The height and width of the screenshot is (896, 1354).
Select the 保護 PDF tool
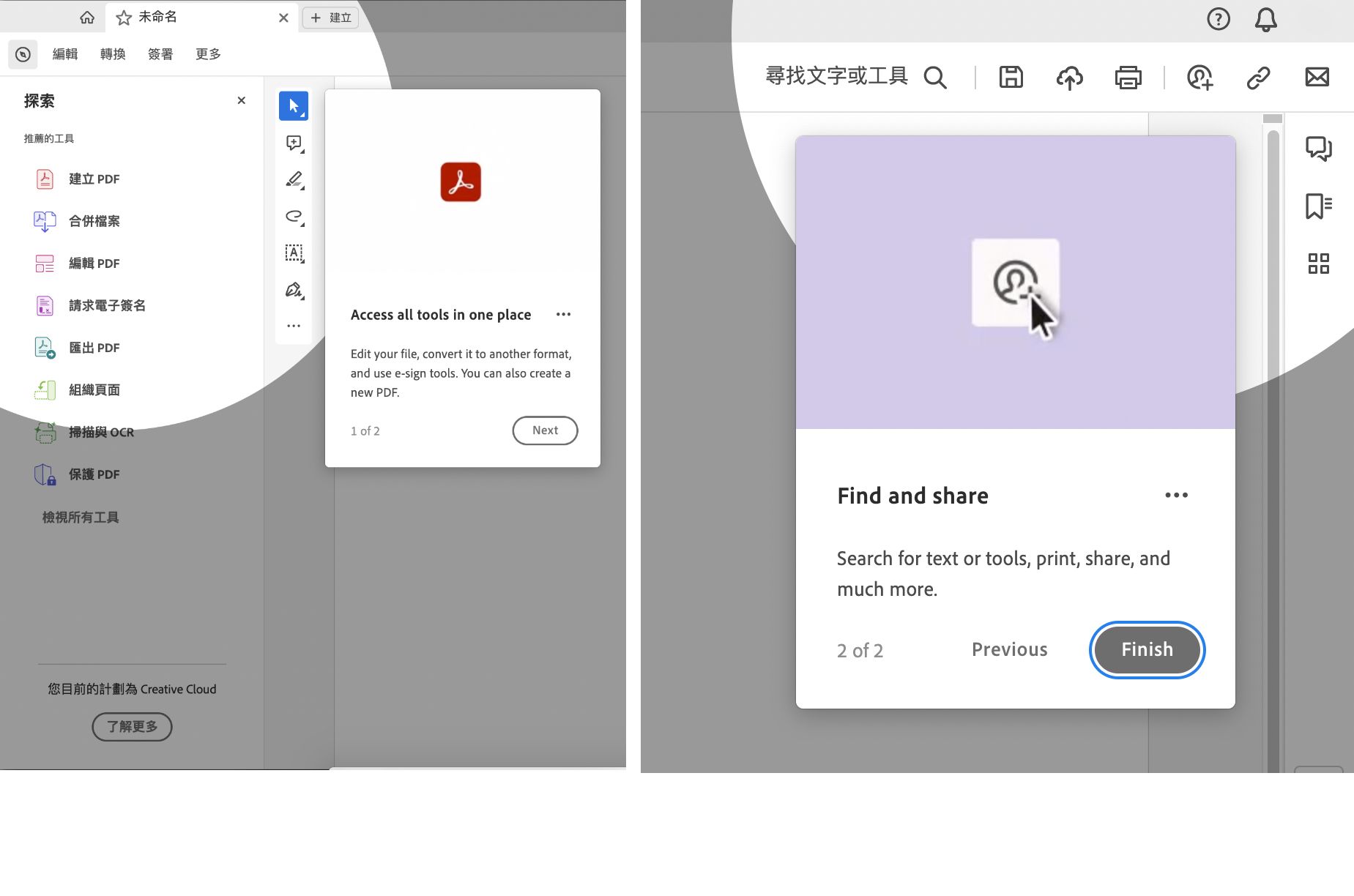pos(77,474)
